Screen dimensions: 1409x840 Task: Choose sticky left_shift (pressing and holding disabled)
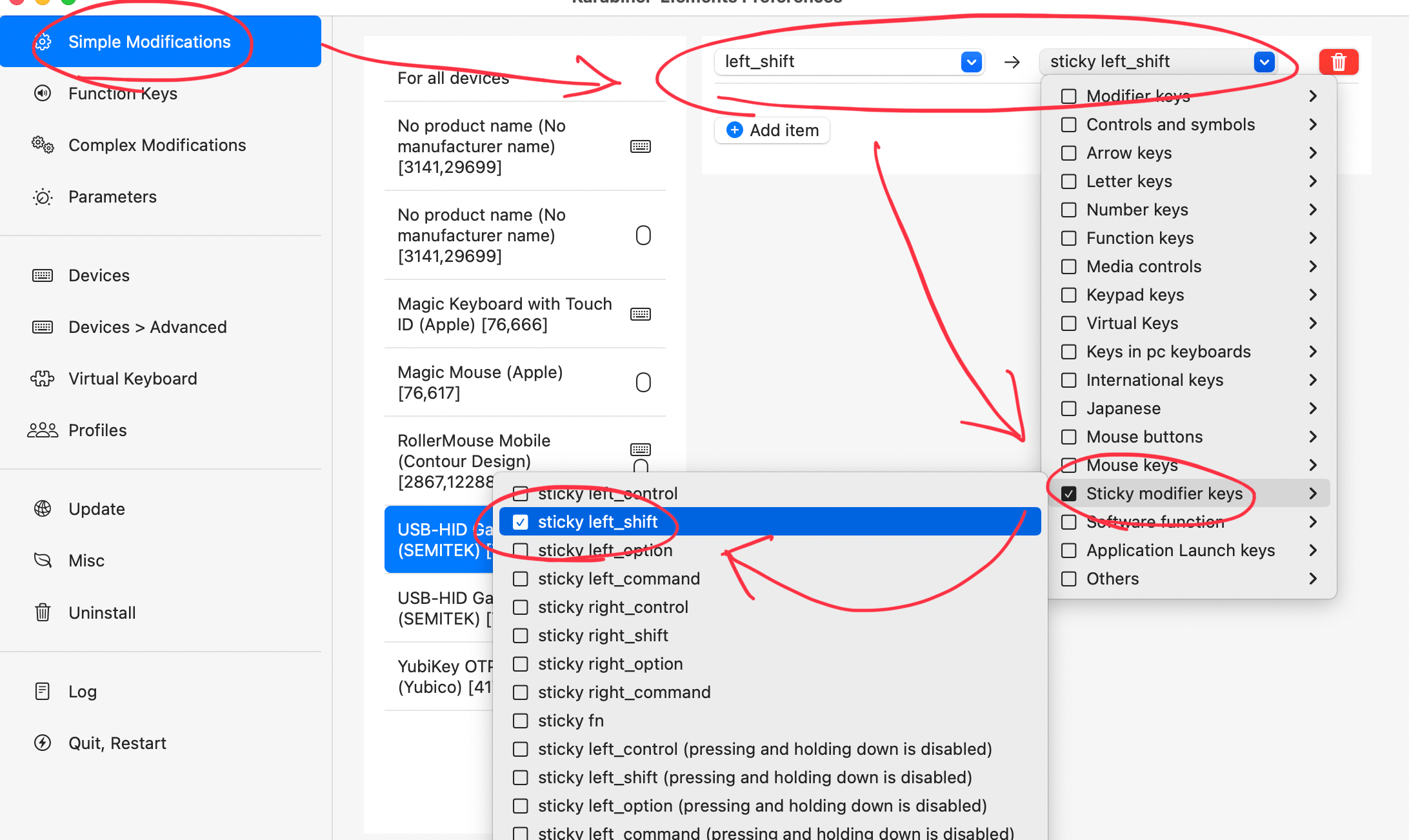[x=770, y=777]
